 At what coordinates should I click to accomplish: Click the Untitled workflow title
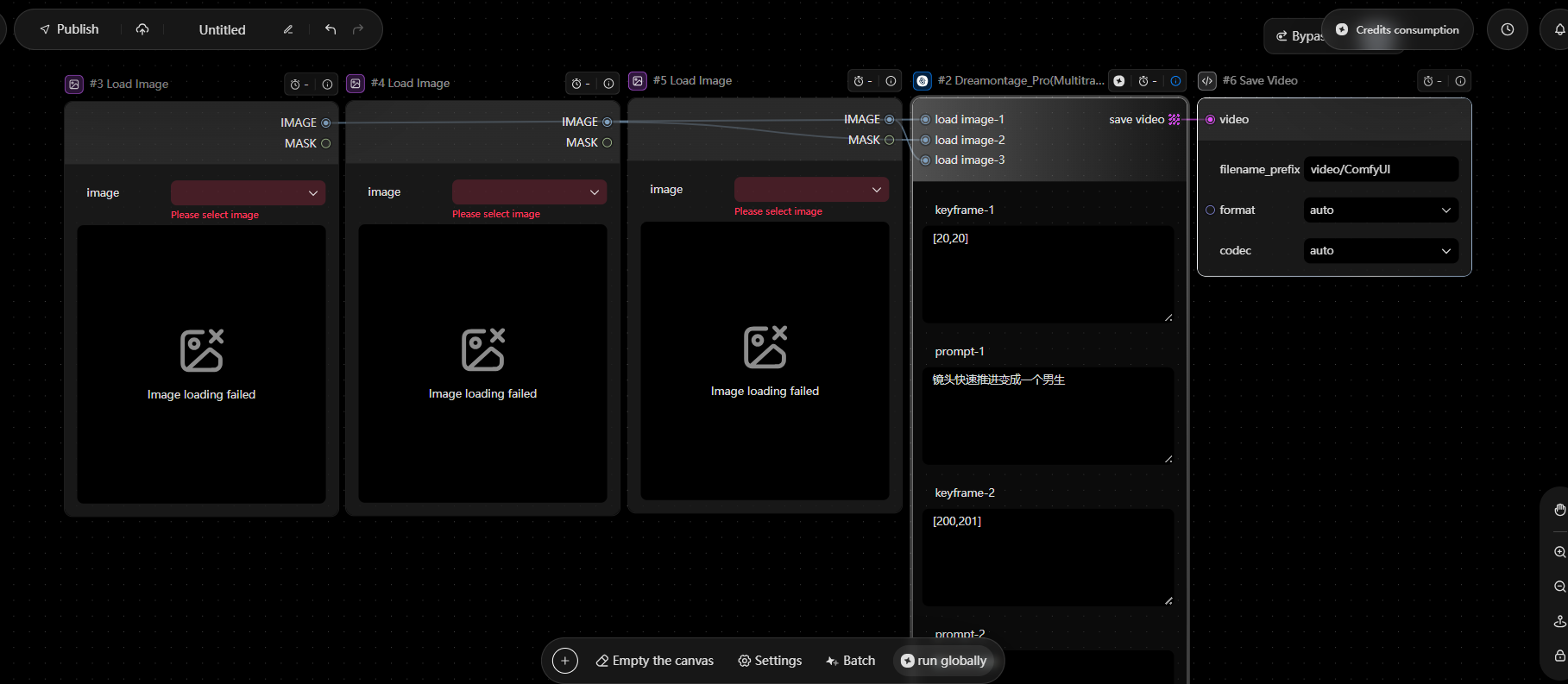223,29
